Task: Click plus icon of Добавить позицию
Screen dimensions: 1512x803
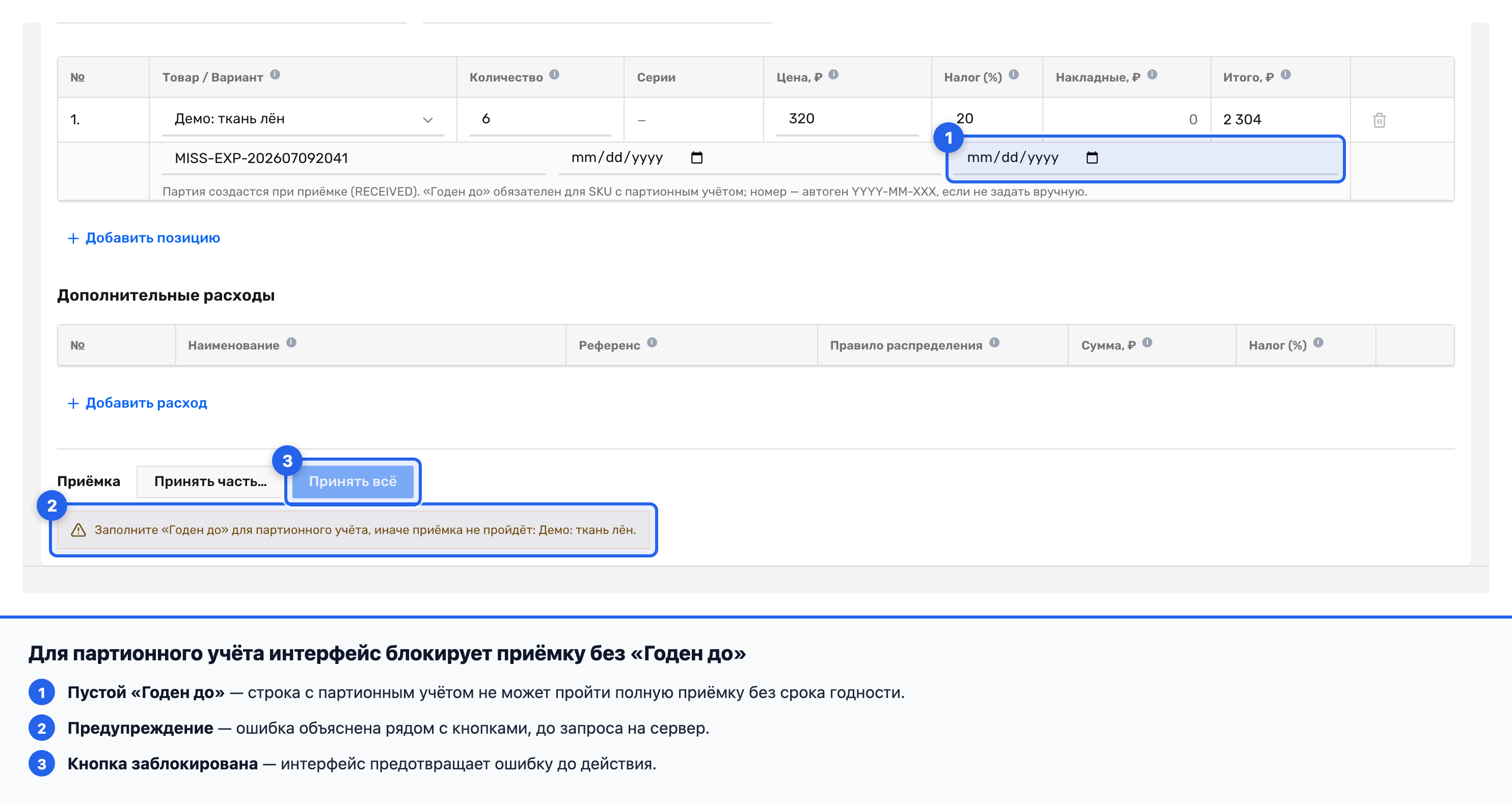Action: coord(73,238)
